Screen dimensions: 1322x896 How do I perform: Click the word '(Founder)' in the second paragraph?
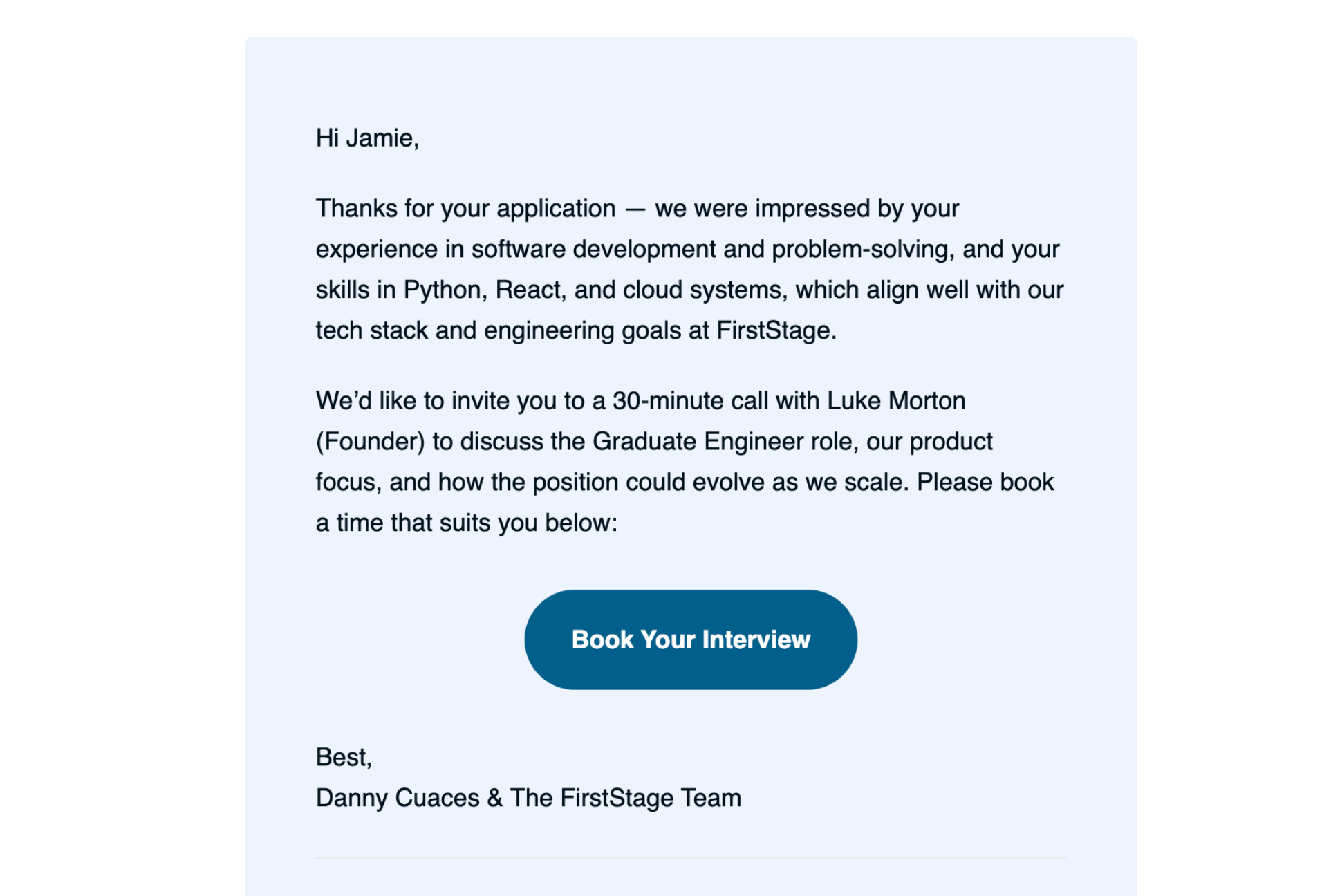pyautogui.click(x=371, y=441)
